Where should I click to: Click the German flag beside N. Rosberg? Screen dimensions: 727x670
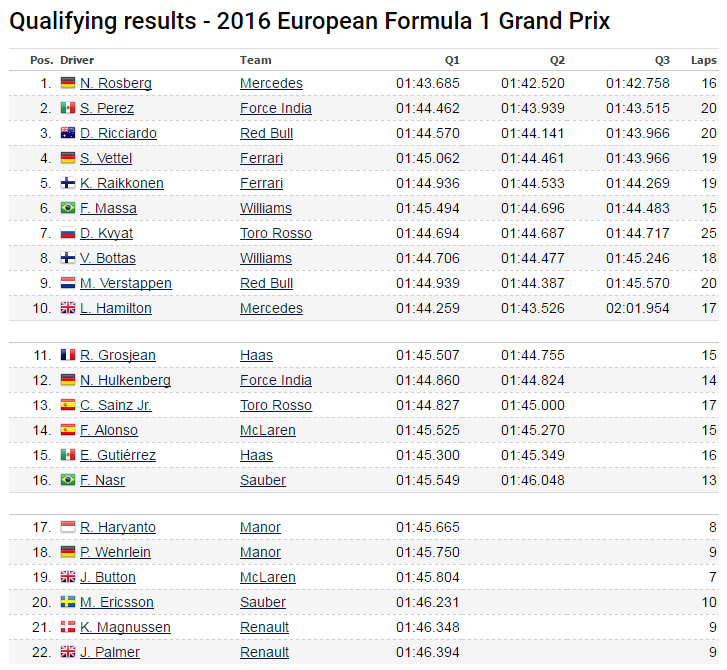(x=68, y=84)
